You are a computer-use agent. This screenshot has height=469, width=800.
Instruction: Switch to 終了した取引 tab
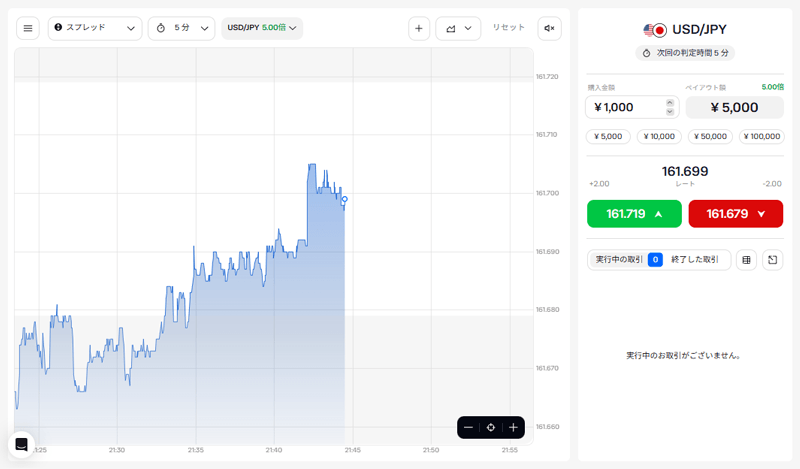[x=694, y=260]
